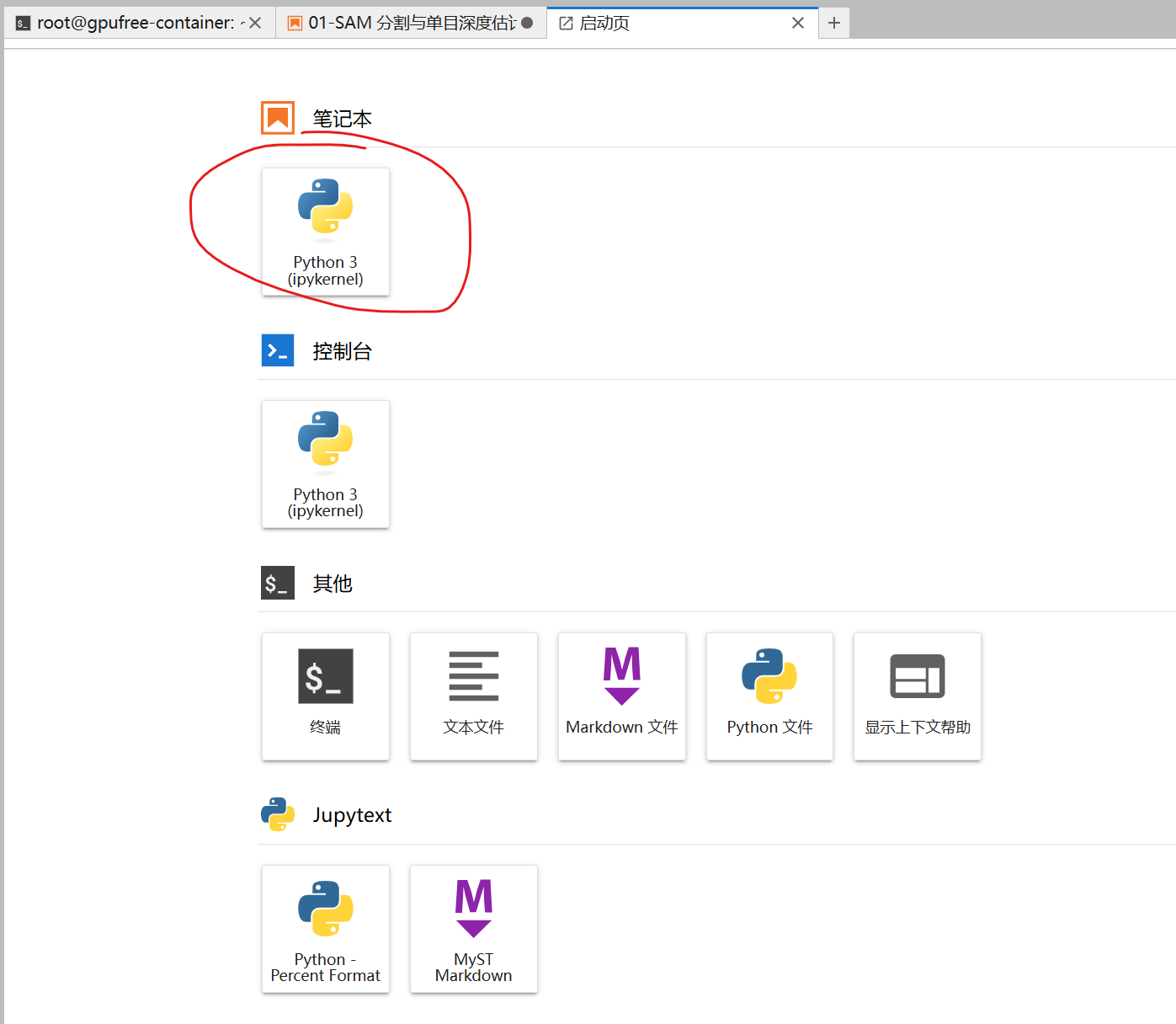Click the unsaved dot on 01-SAM tab
Screen dimensions: 1176x1024
527,23
